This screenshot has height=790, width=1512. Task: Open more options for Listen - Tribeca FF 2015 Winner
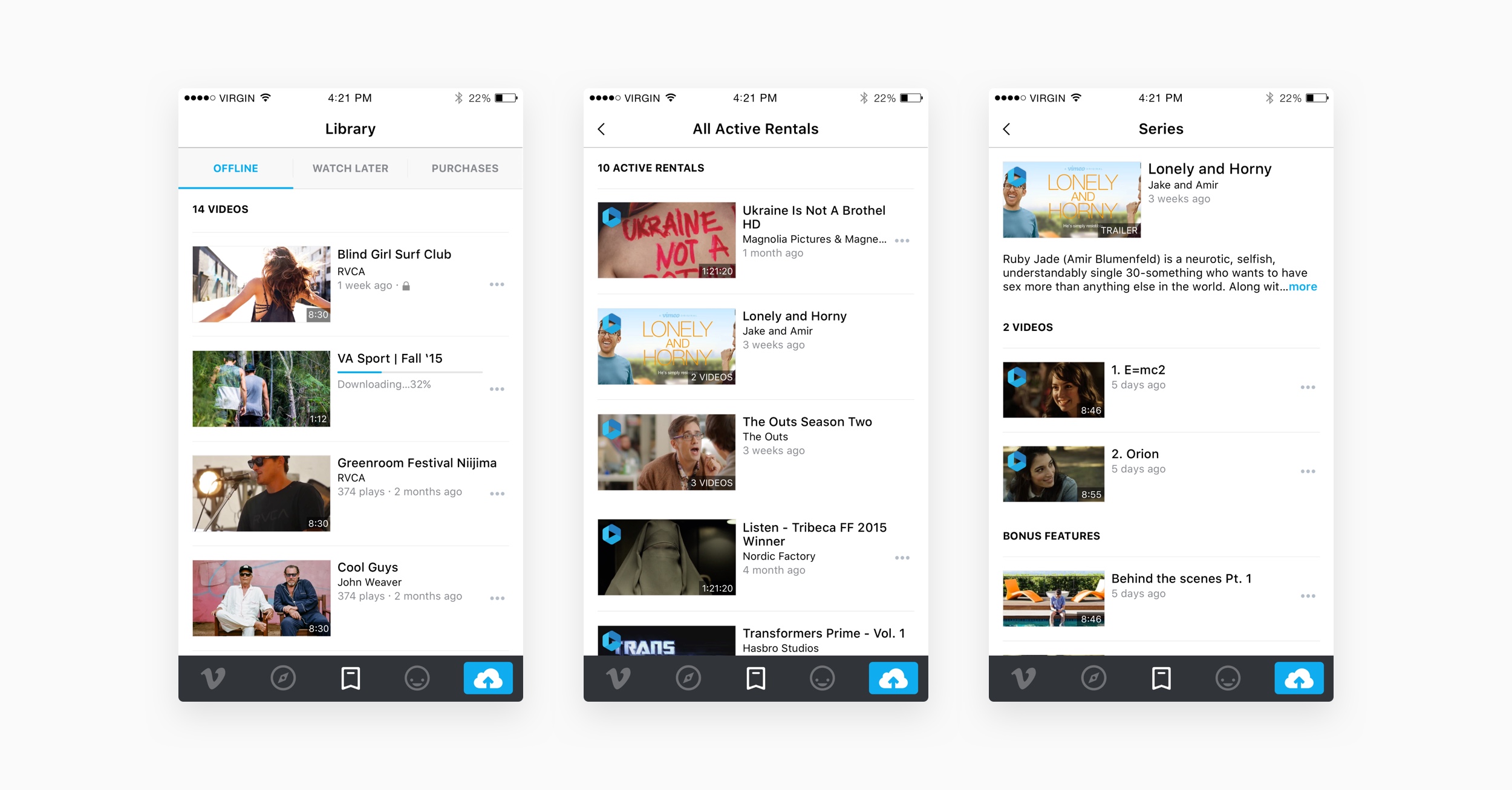click(x=902, y=558)
